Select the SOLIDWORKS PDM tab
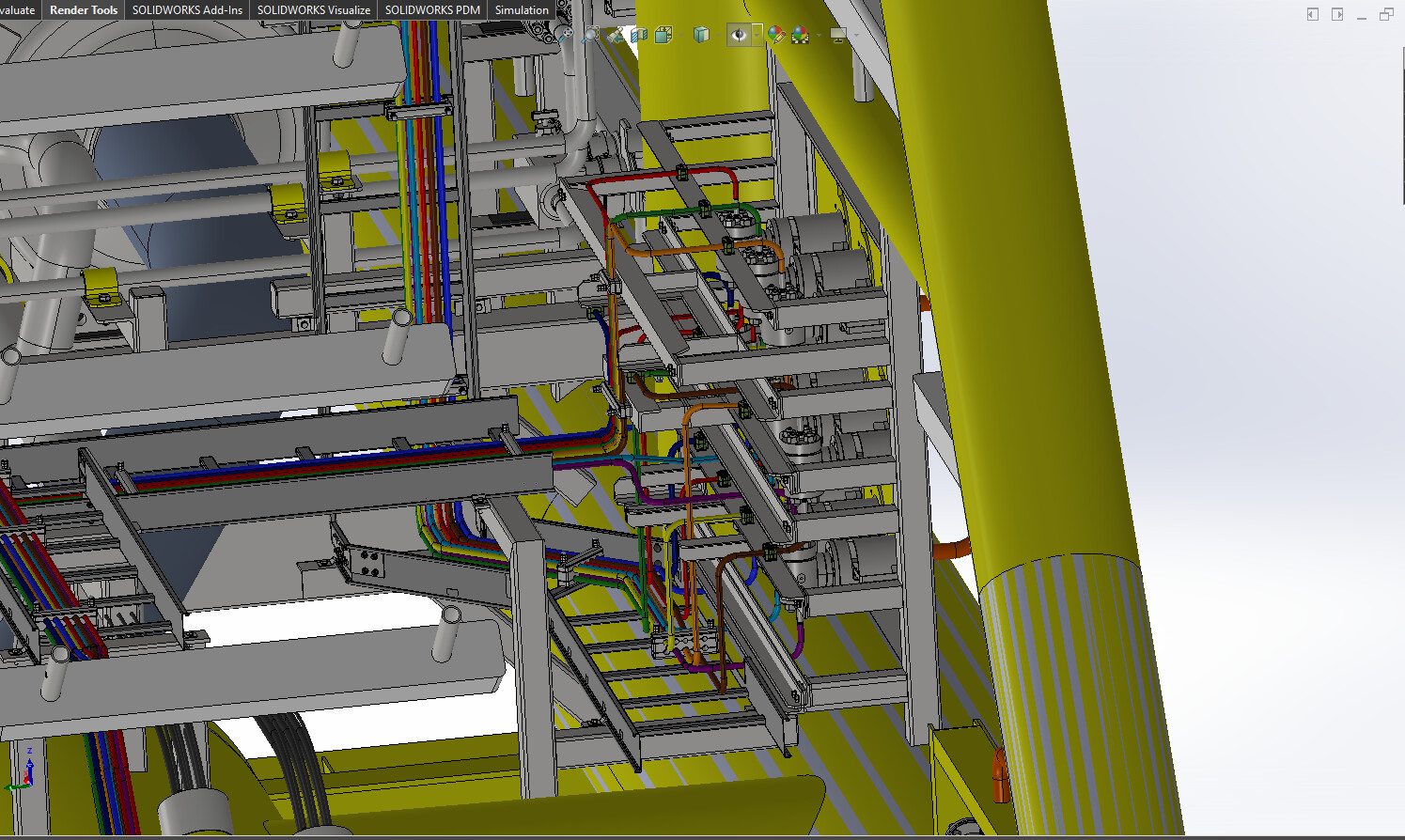The height and width of the screenshot is (840, 1405). tap(432, 9)
